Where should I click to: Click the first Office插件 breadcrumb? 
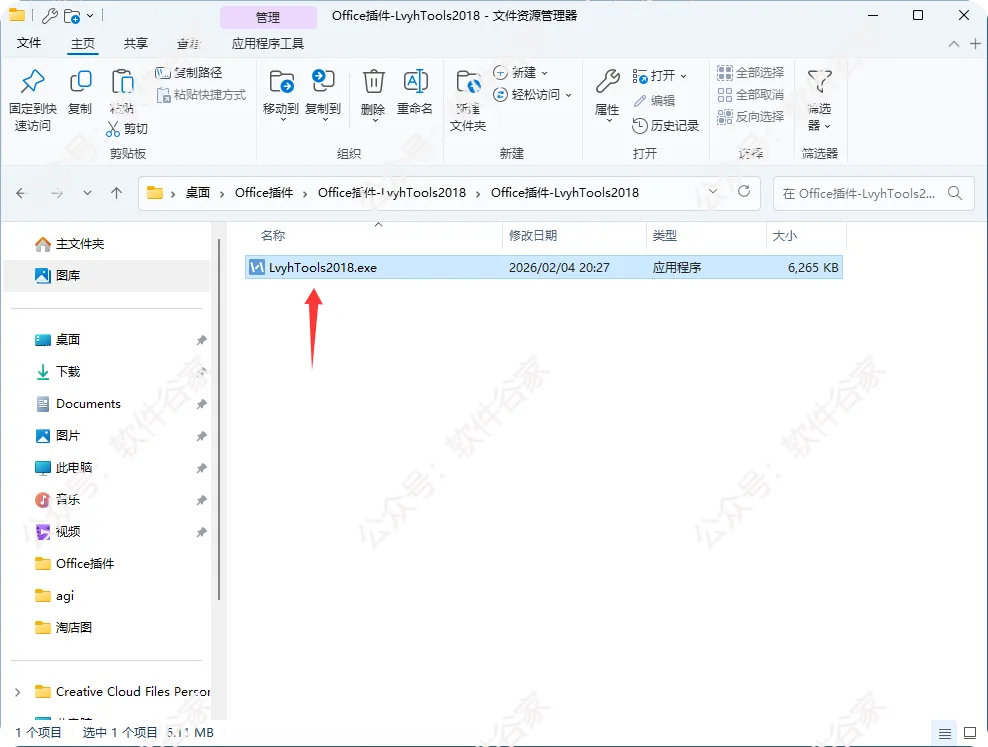point(264,193)
